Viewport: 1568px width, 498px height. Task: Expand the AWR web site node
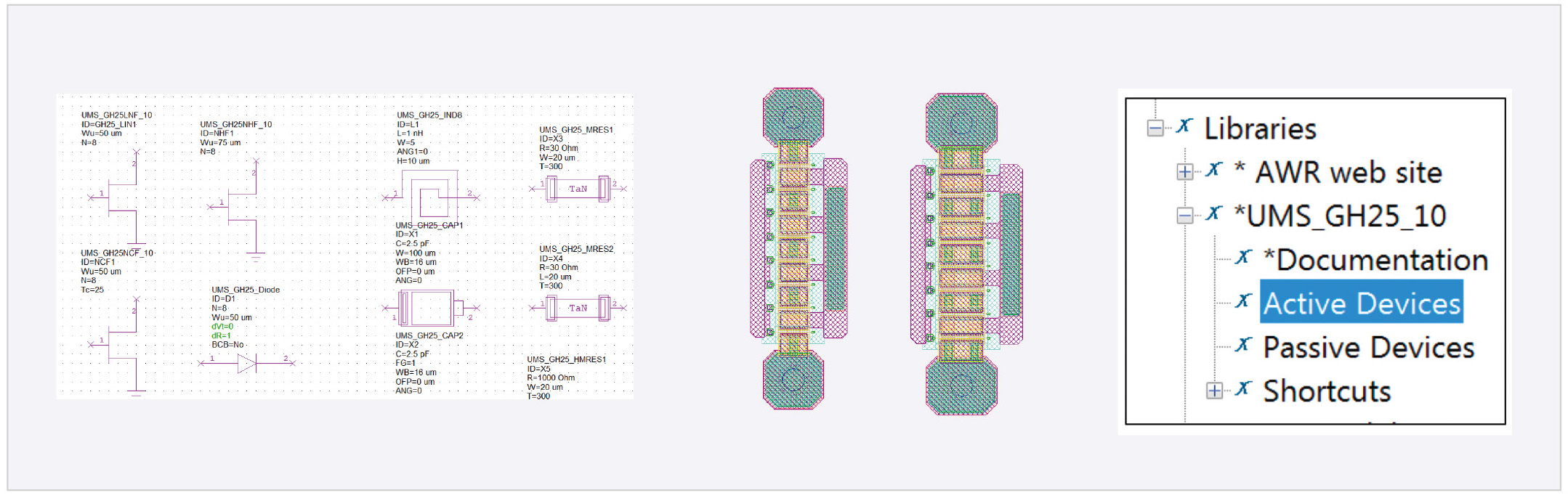[1185, 172]
